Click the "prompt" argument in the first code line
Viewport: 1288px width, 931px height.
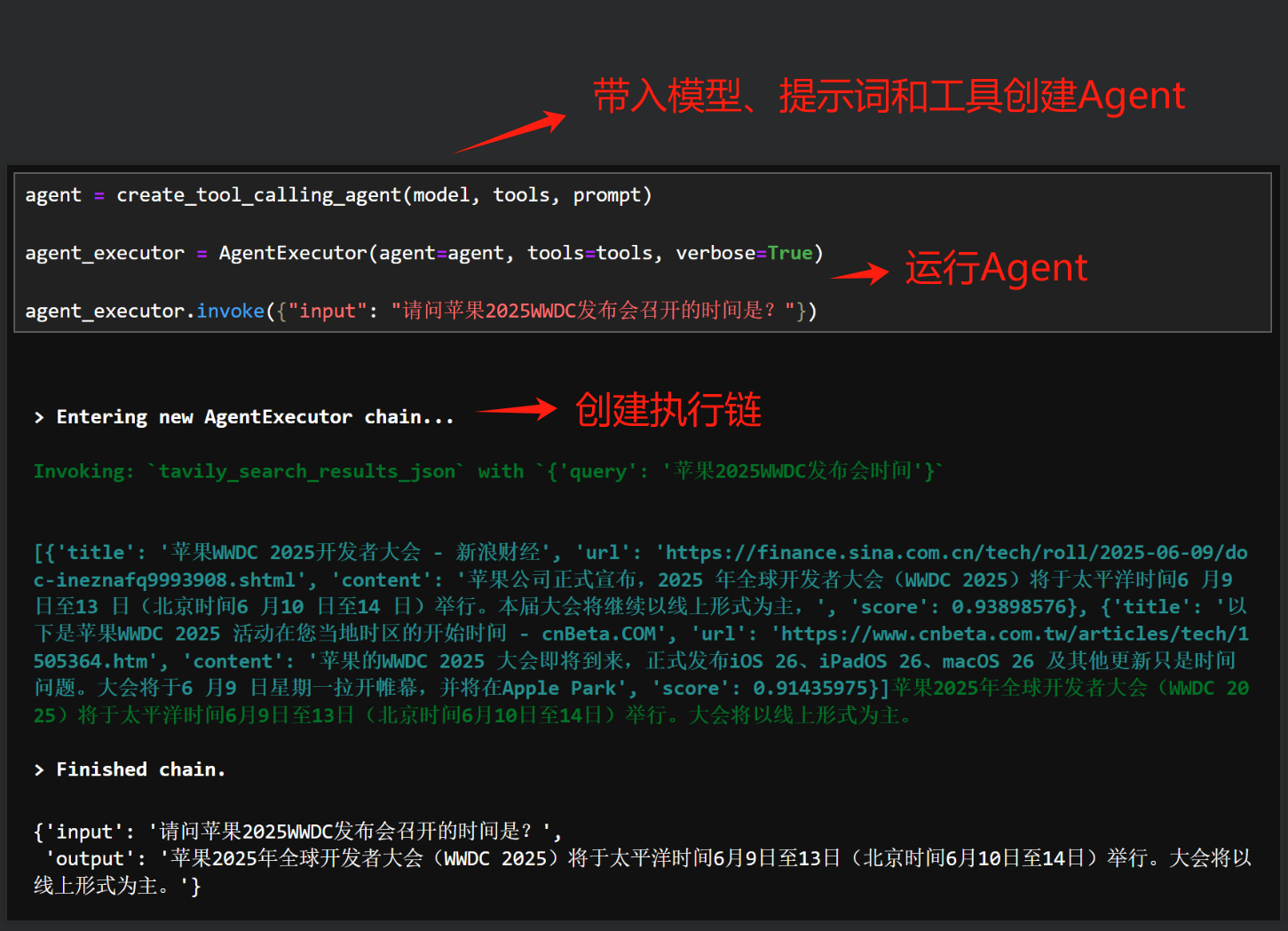pyautogui.click(x=607, y=195)
